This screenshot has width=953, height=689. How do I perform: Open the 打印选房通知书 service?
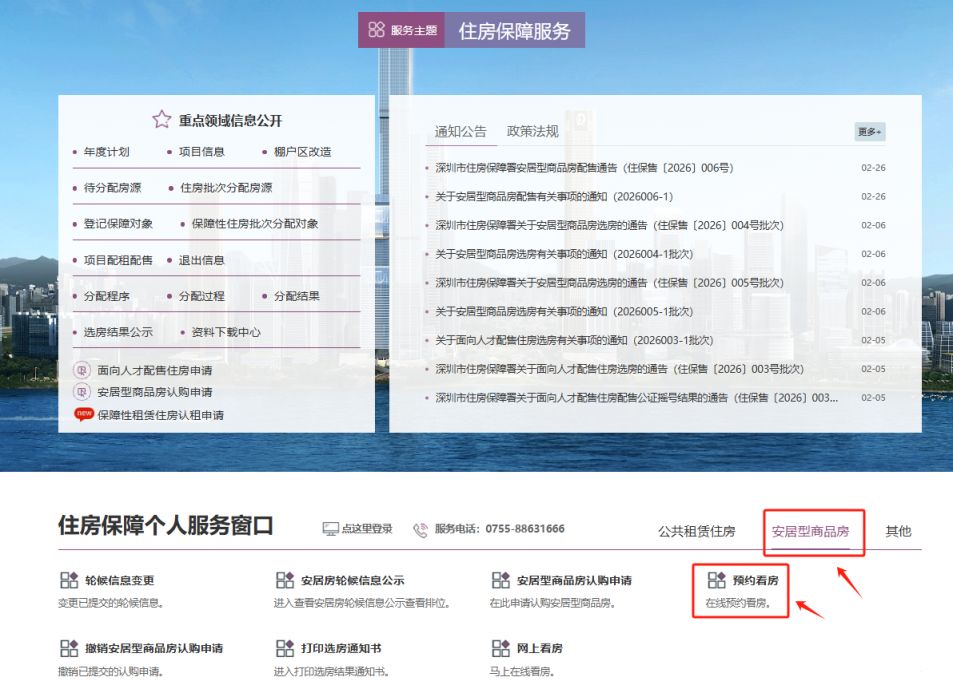[x=341, y=648]
